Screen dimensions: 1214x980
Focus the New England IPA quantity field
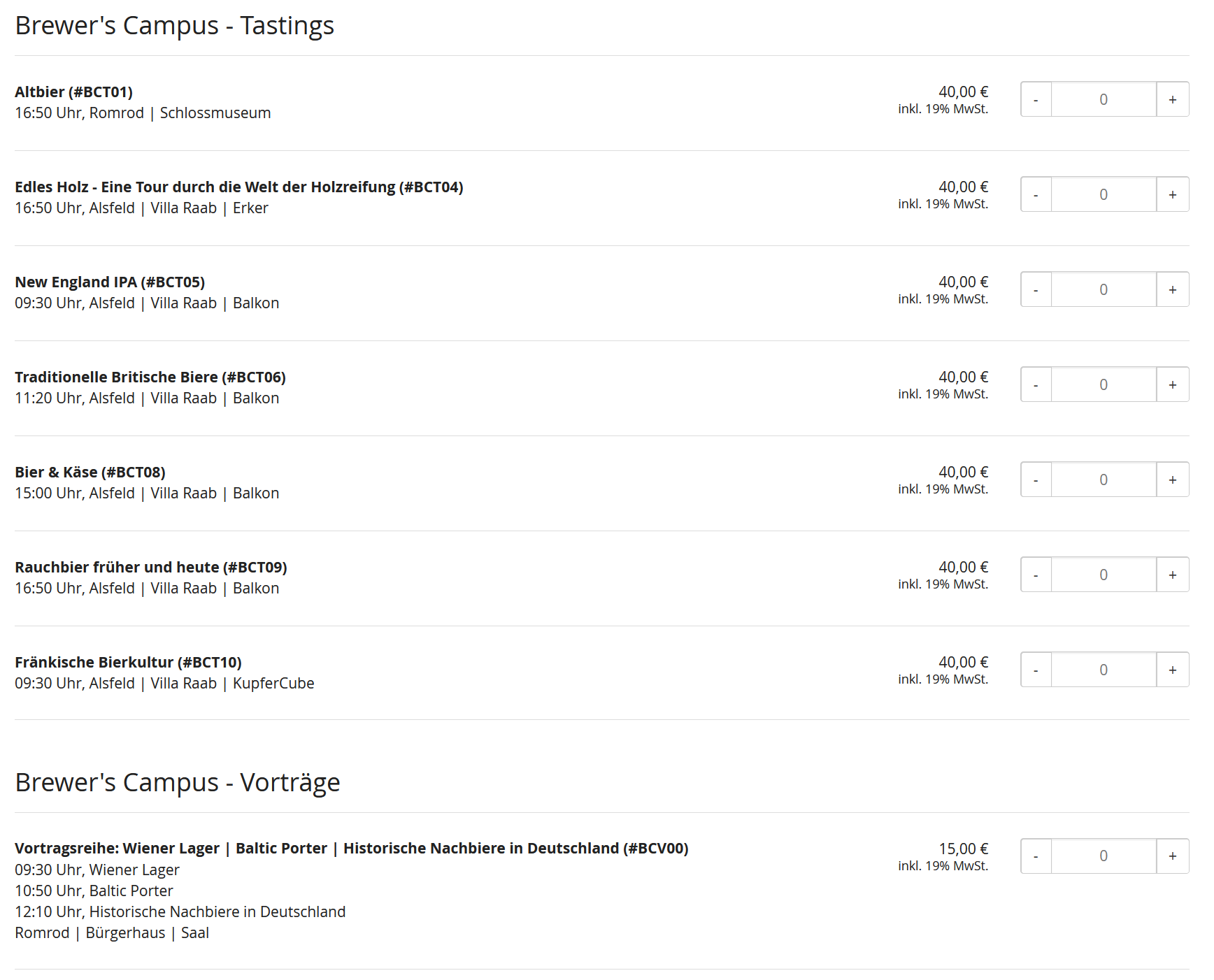tap(1103, 289)
